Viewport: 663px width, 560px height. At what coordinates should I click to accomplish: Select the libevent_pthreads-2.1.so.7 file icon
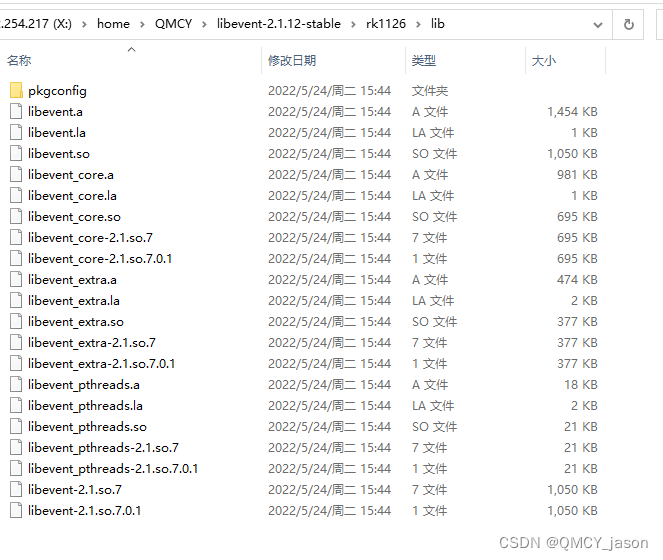tap(16, 447)
